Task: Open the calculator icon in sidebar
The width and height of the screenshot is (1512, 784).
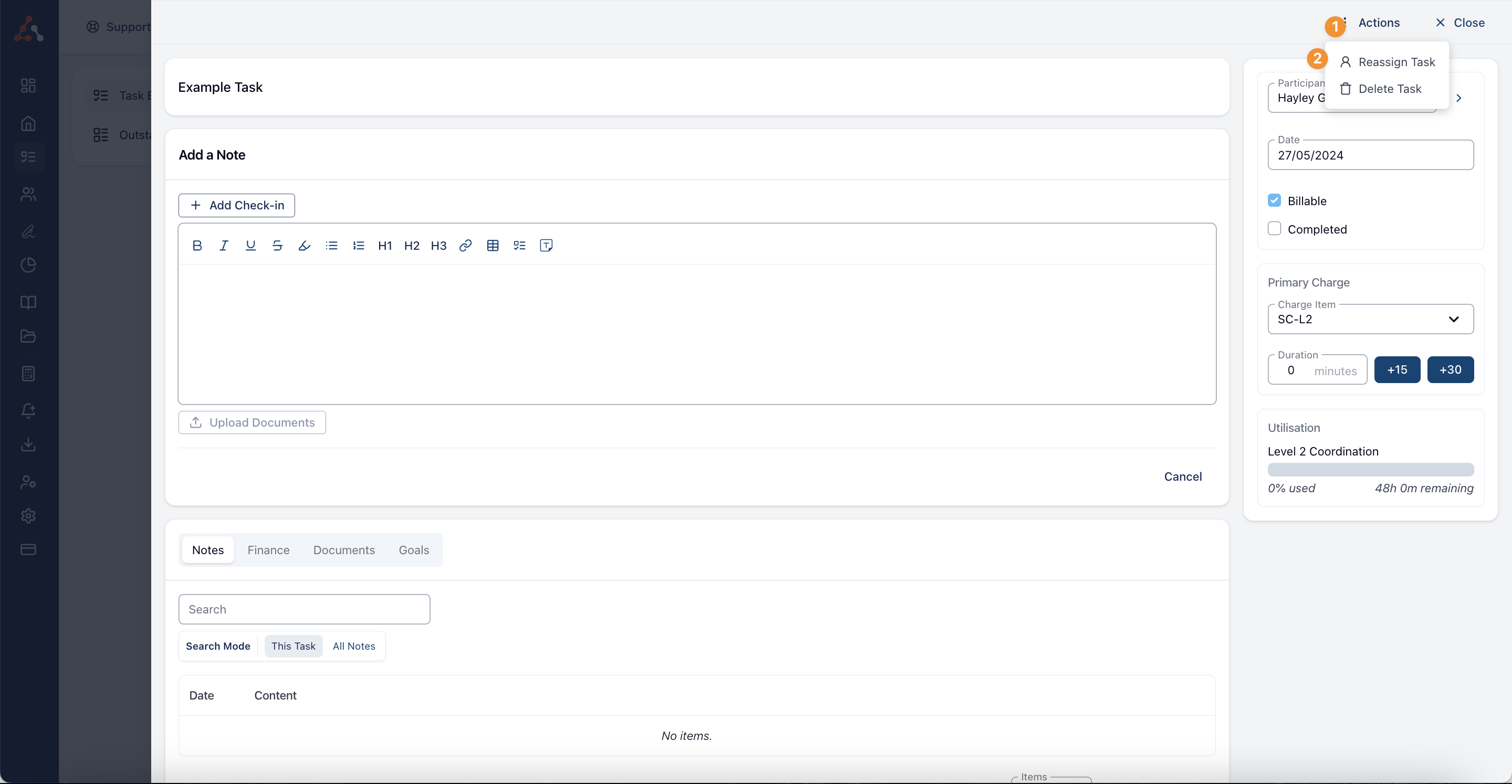Action: pyautogui.click(x=28, y=374)
